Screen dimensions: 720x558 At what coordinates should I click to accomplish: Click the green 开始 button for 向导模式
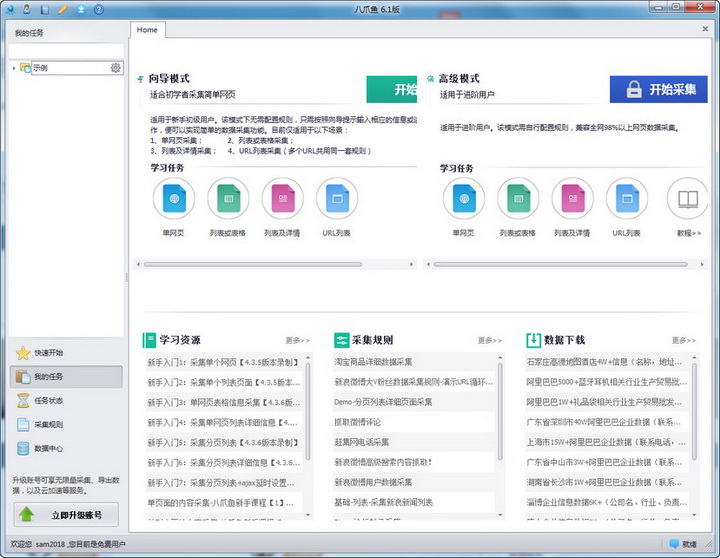392,89
